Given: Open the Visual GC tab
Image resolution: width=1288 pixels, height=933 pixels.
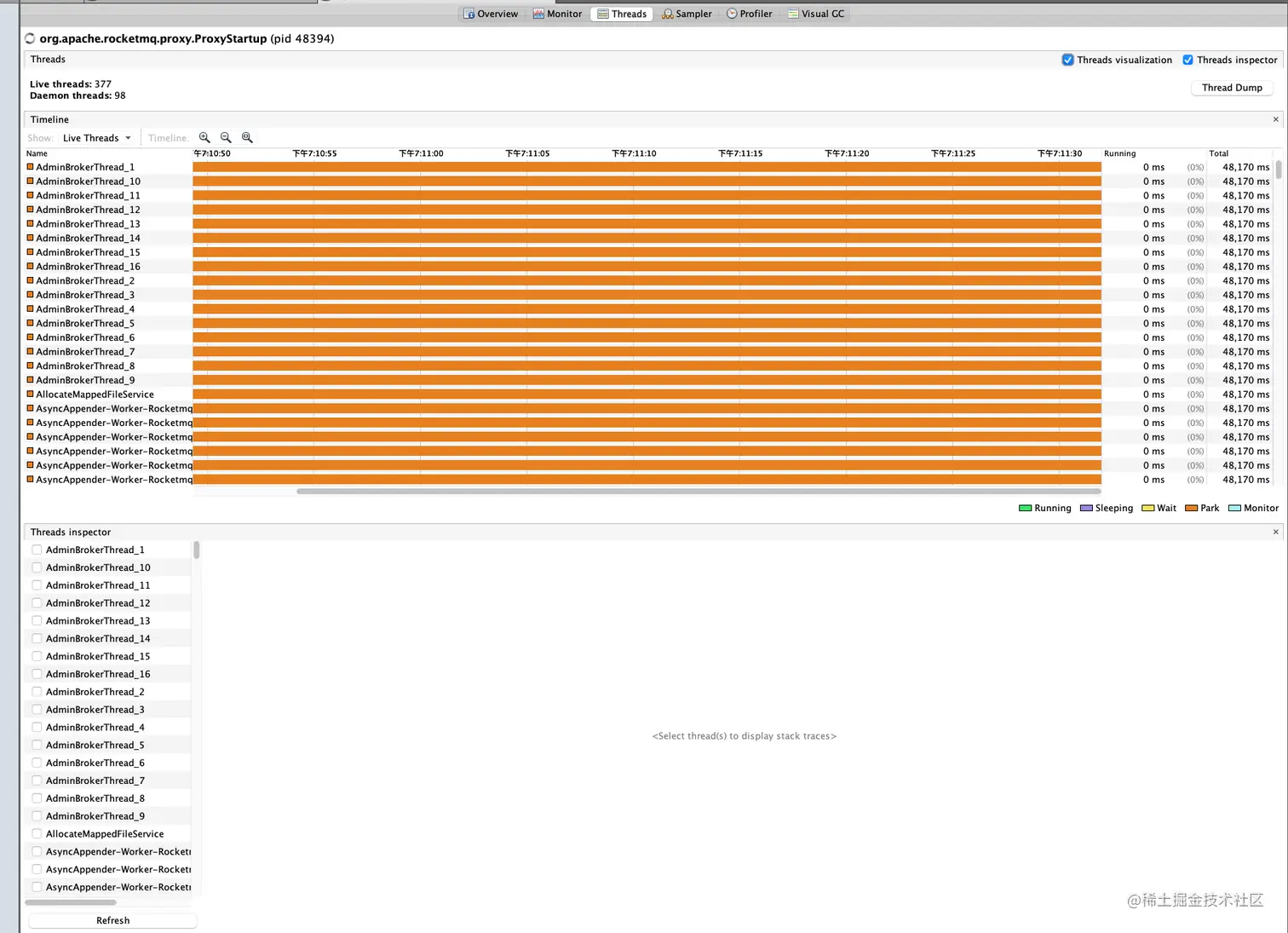Looking at the screenshot, I should pos(816,14).
